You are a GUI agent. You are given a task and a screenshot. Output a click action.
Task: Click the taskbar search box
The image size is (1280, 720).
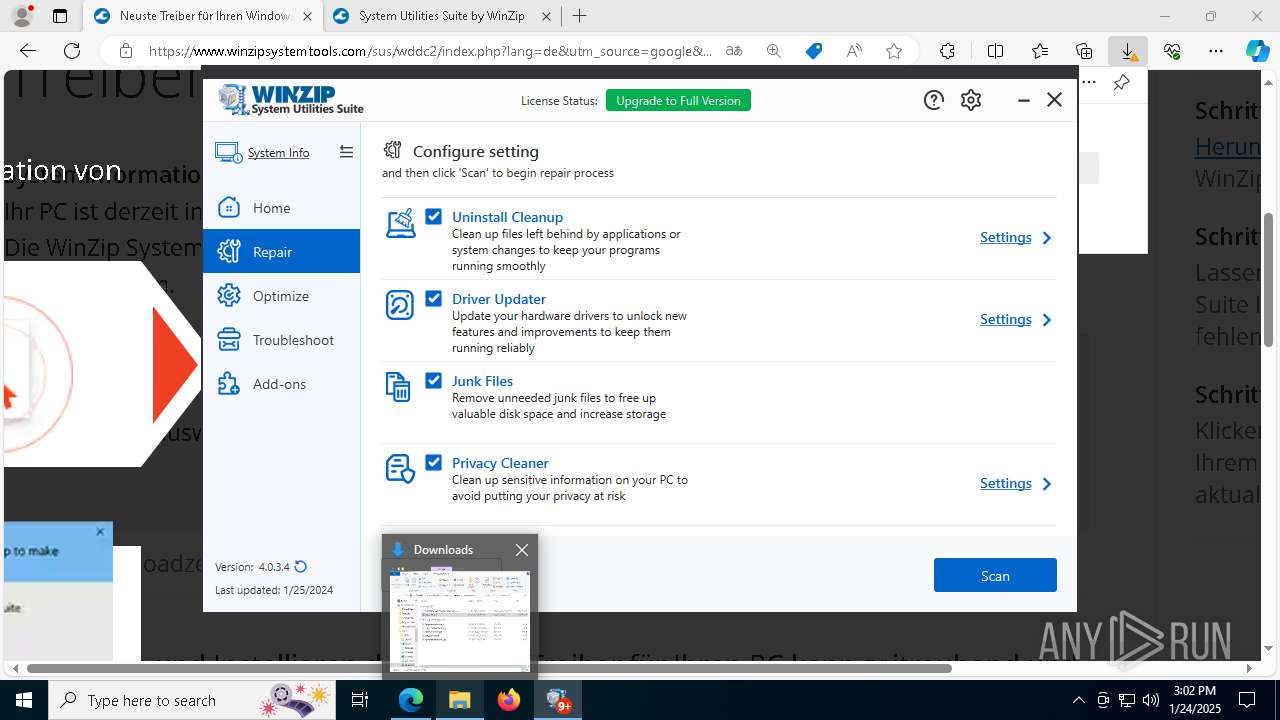(x=192, y=700)
